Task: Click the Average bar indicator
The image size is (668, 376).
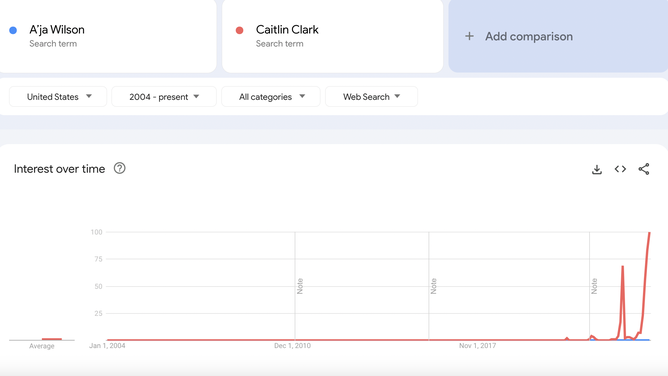Action: [52, 339]
